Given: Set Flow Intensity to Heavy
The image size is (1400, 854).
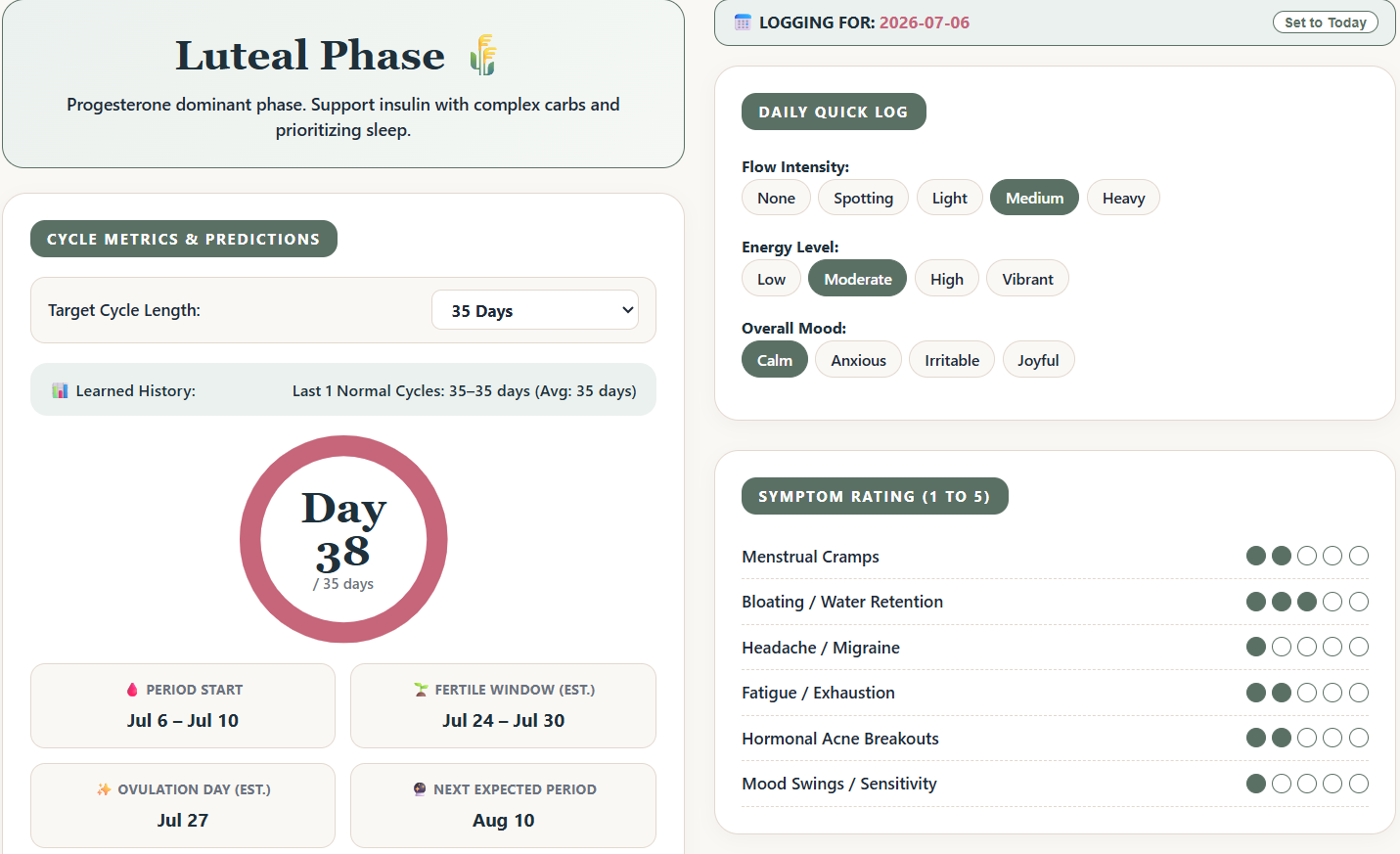Looking at the screenshot, I should 1123,198.
